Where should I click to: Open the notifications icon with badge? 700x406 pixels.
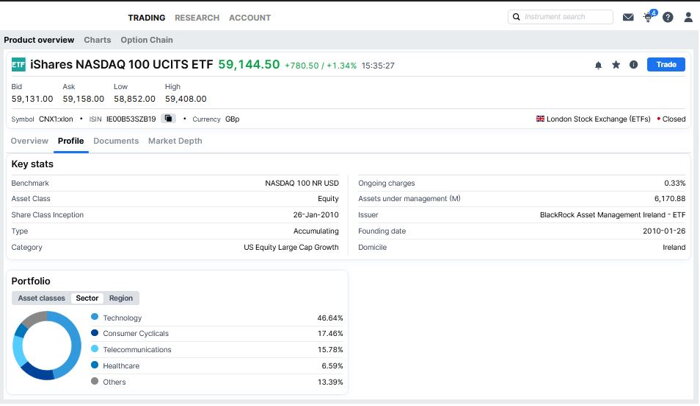coord(649,17)
